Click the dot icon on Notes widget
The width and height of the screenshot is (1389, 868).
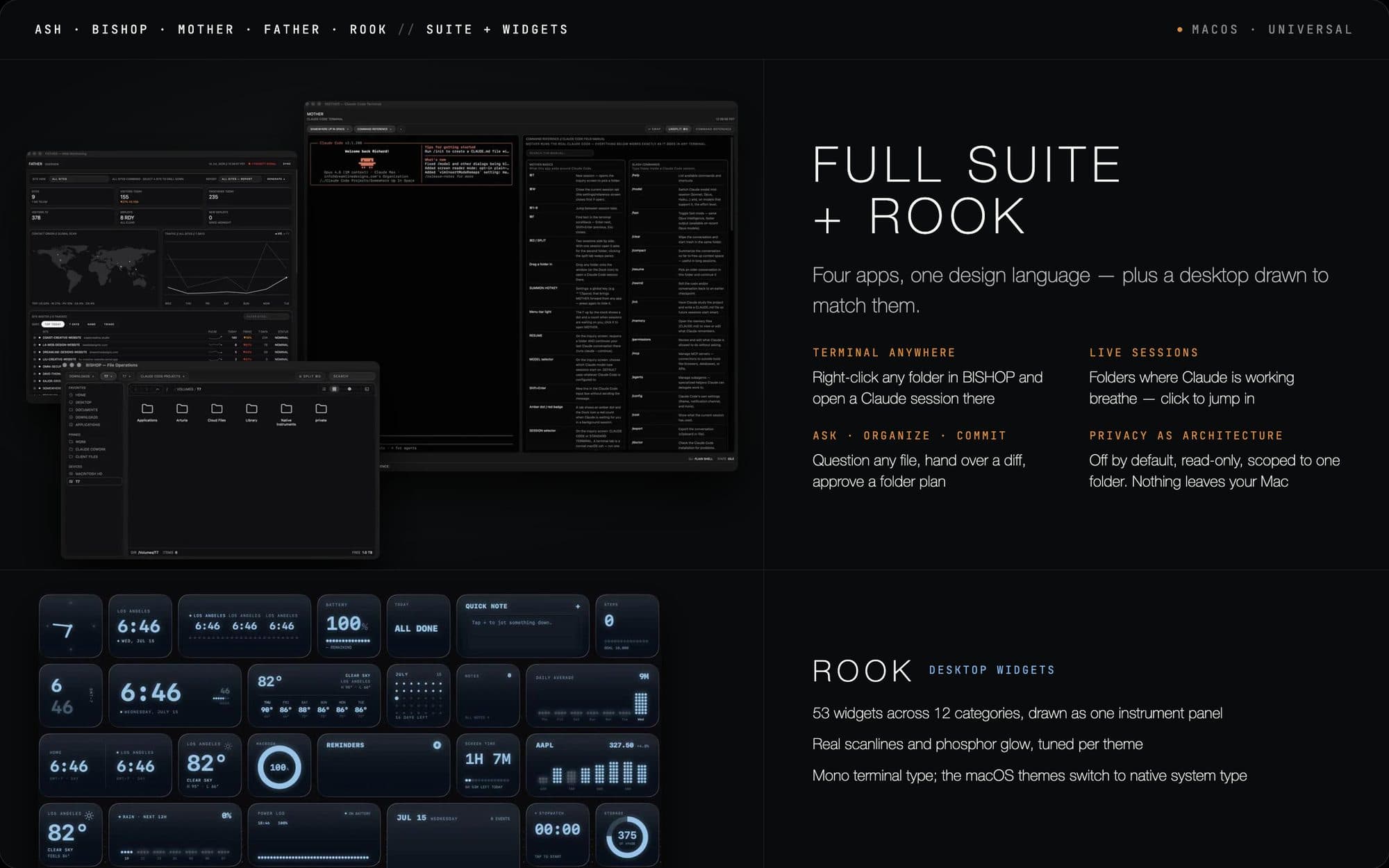click(x=509, y=675)
